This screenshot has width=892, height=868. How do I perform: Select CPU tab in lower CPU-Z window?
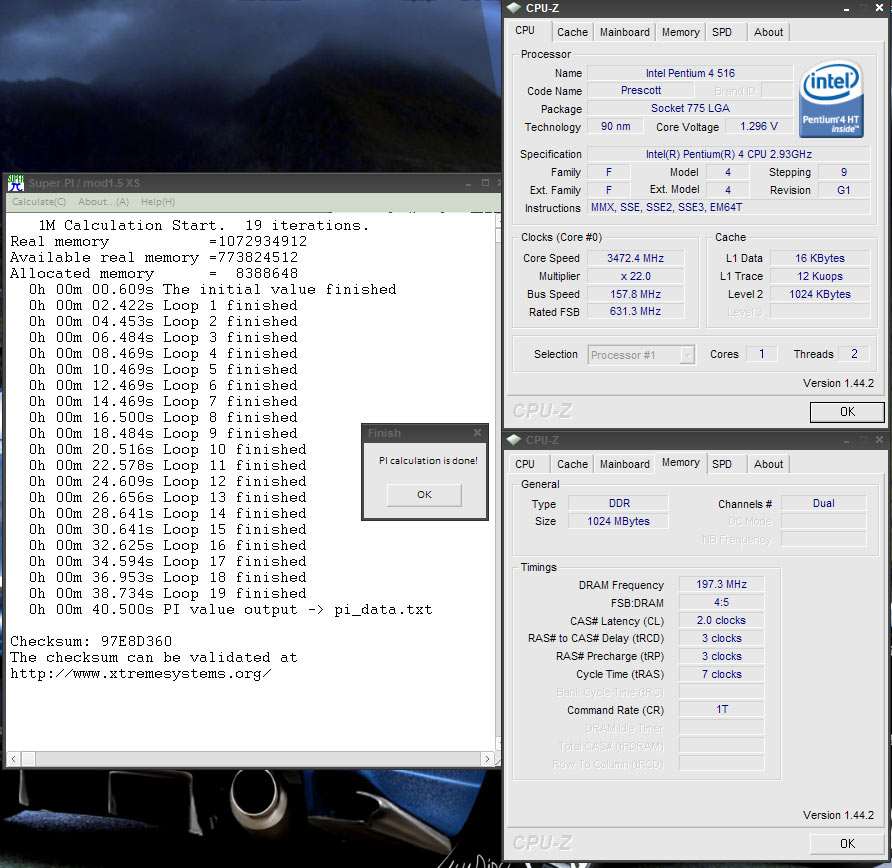click(525, 464)
